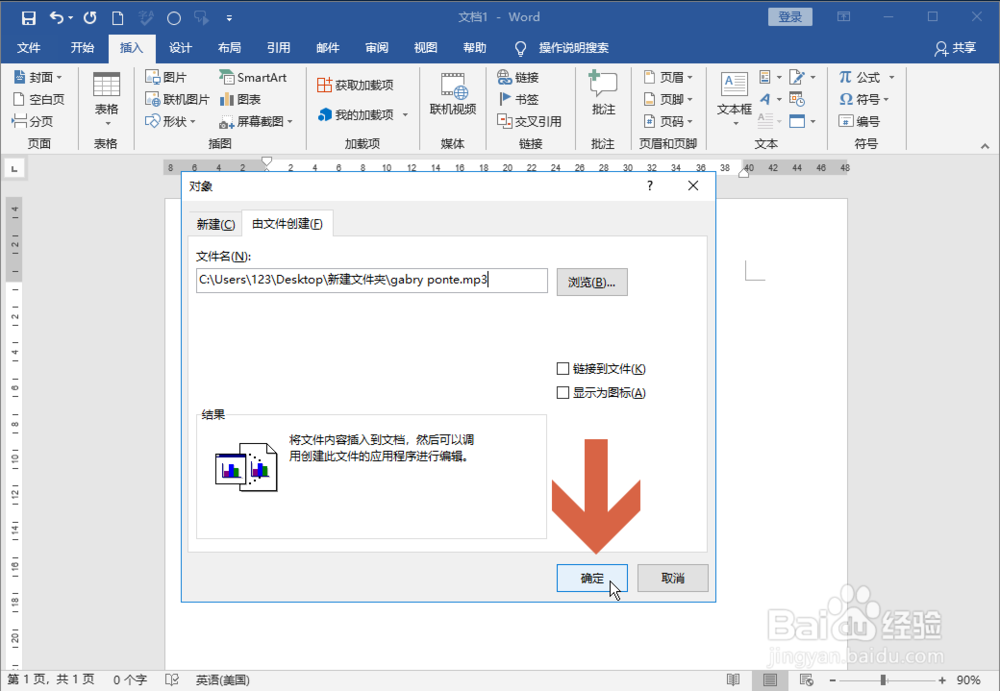
Task: Insert a blank page (空白页)
Action: pyautogui.click(x=38, y=99)
